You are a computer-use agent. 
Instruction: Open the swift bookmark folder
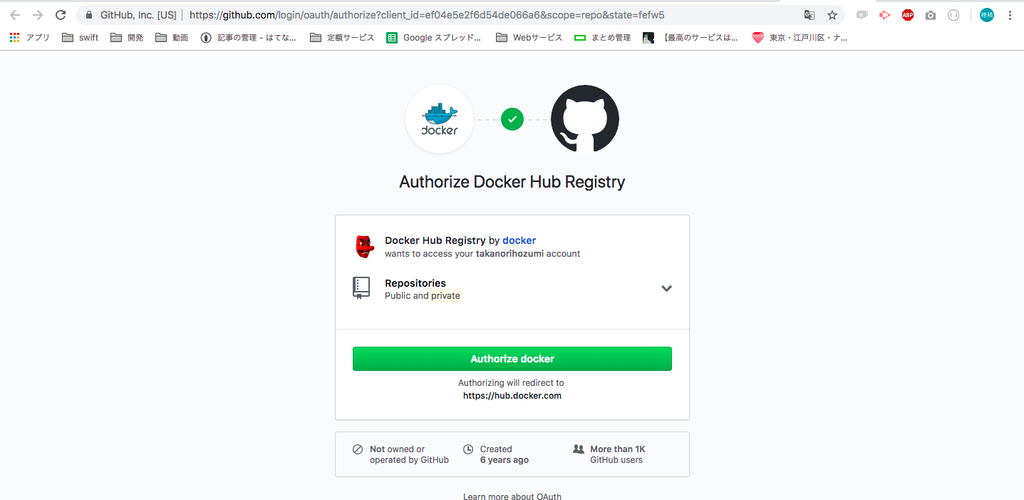(80, 38)
